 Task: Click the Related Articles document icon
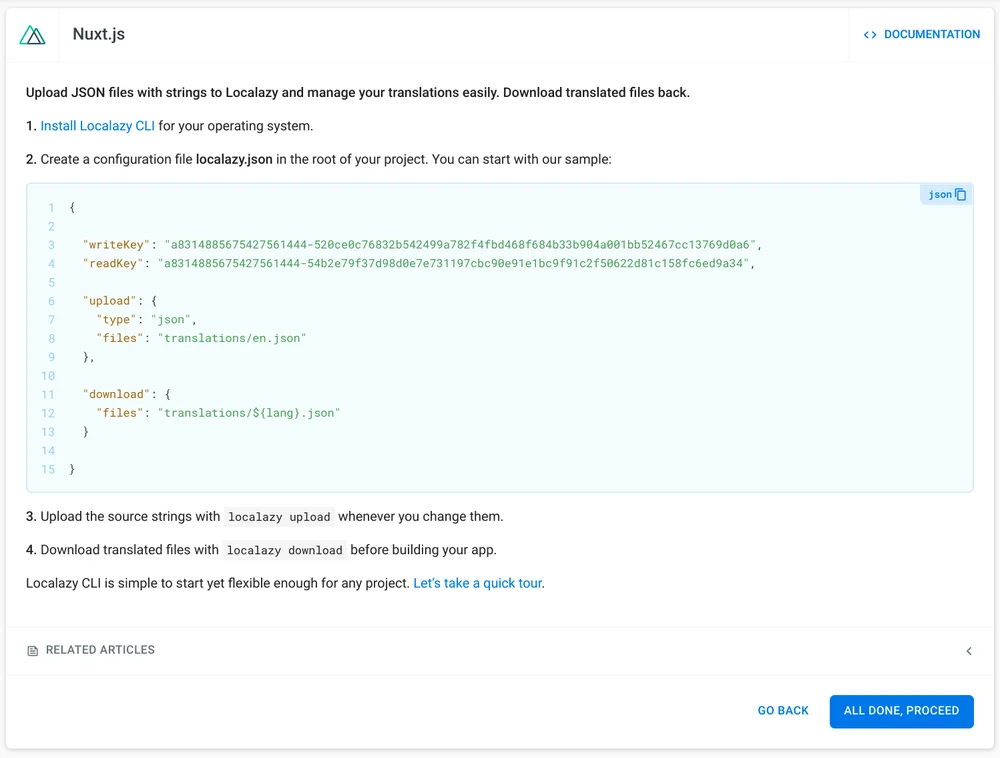pos(33,651)
